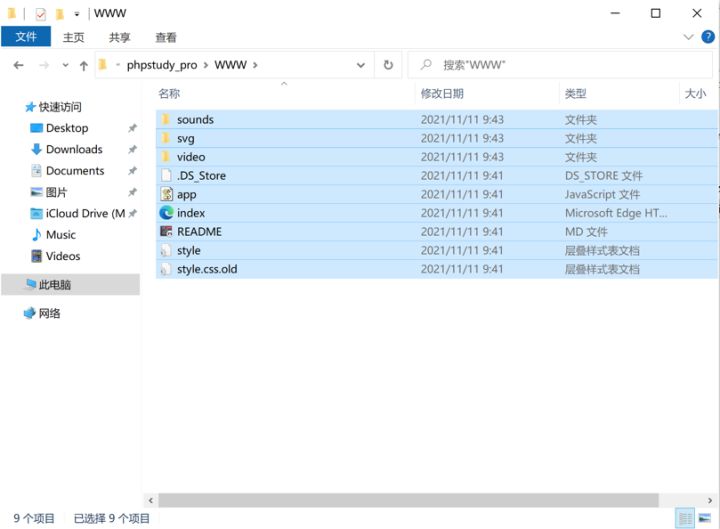This screenshot has height=529, width=720.
Task: Click the back navigation arrow
Action: [18, 65]
